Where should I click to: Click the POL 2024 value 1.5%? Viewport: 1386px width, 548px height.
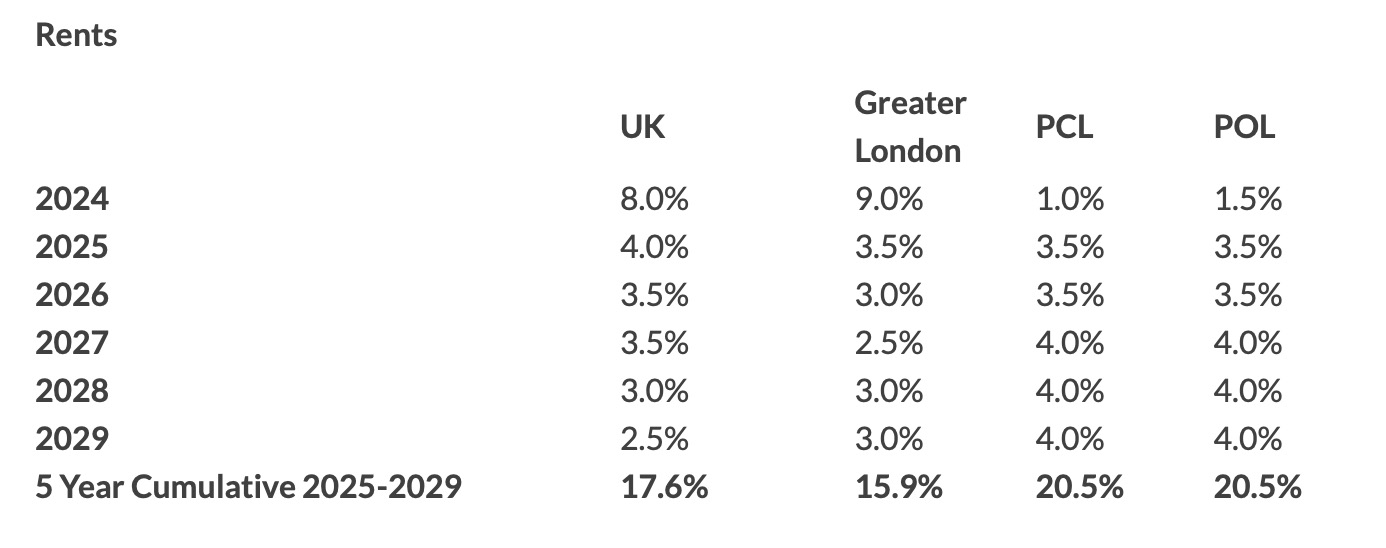(x=1248, y=199)
